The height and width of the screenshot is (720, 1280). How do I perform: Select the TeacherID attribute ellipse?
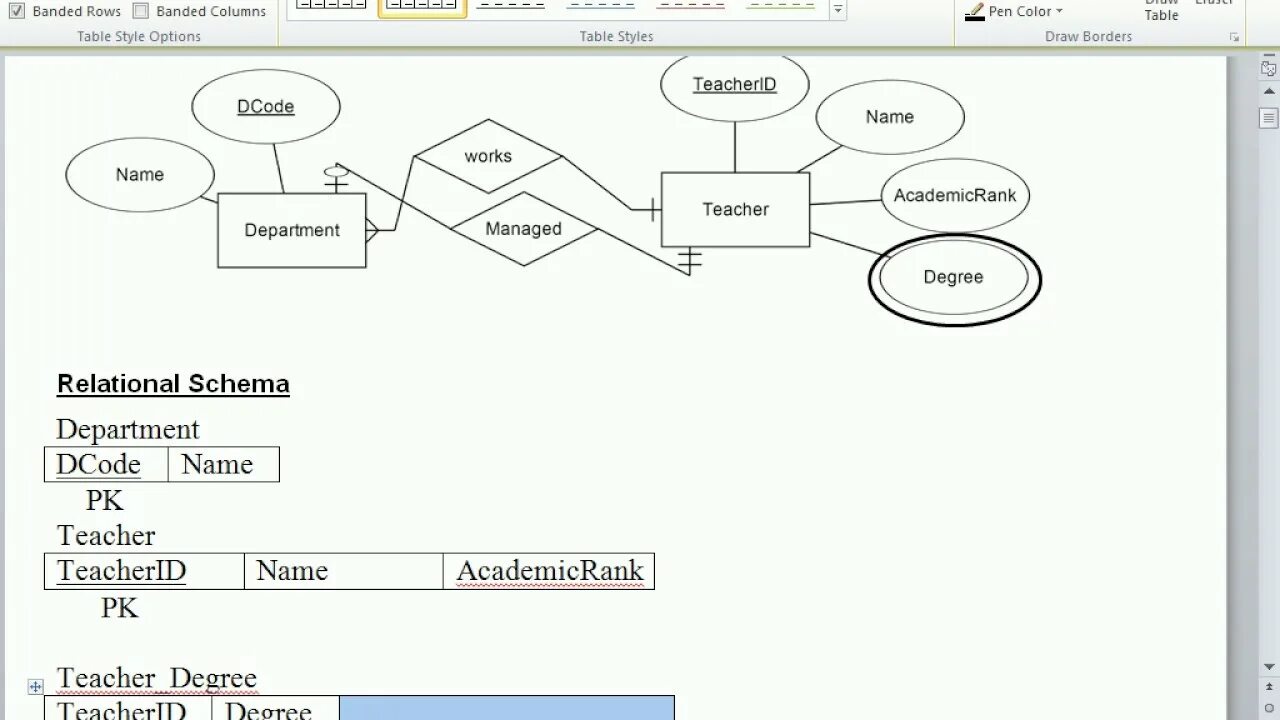735,88
